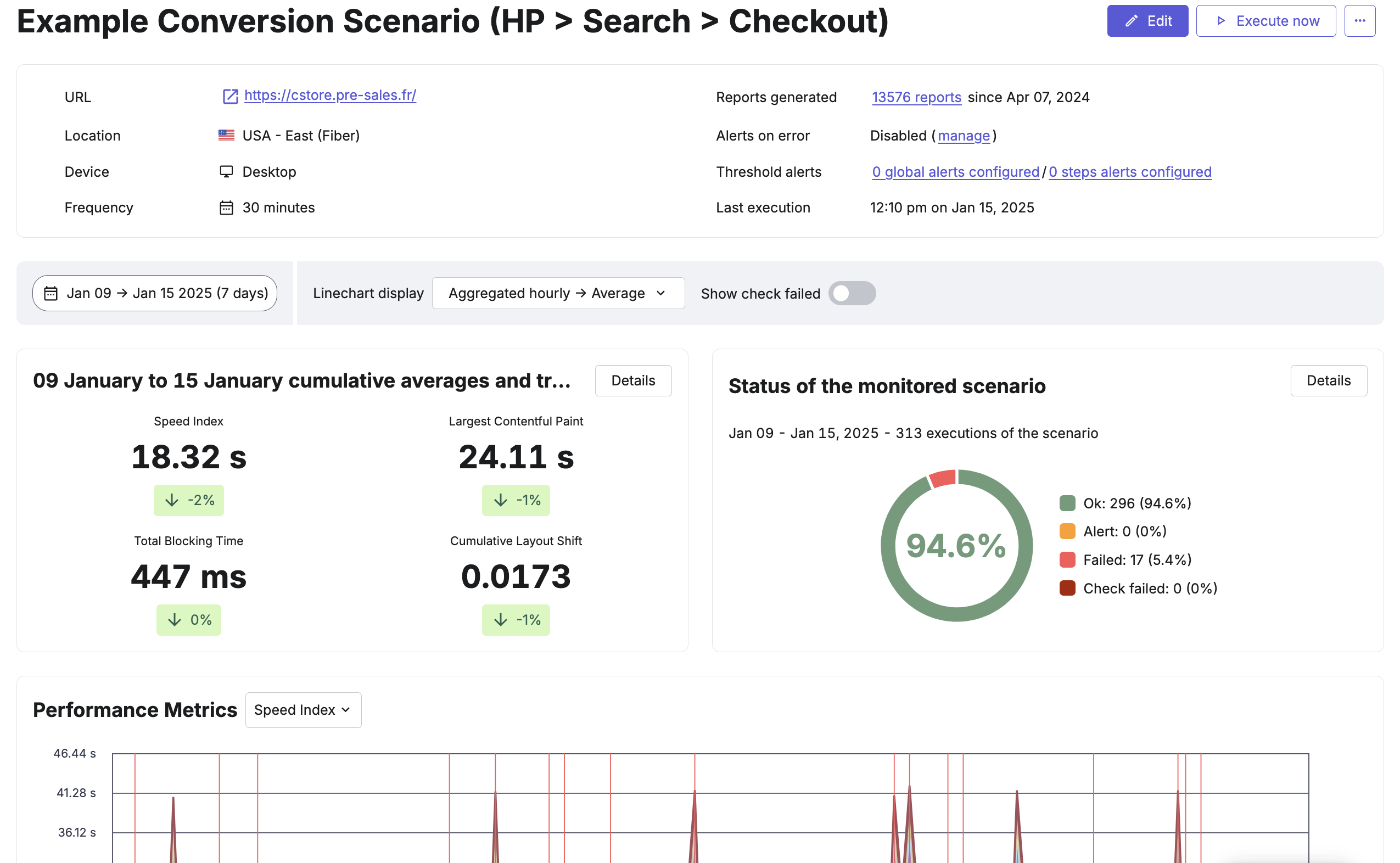Click calendar icon in date range selector
Image resolution: width=1400 pixels, height=863 pixels.
tap(51, 293)
